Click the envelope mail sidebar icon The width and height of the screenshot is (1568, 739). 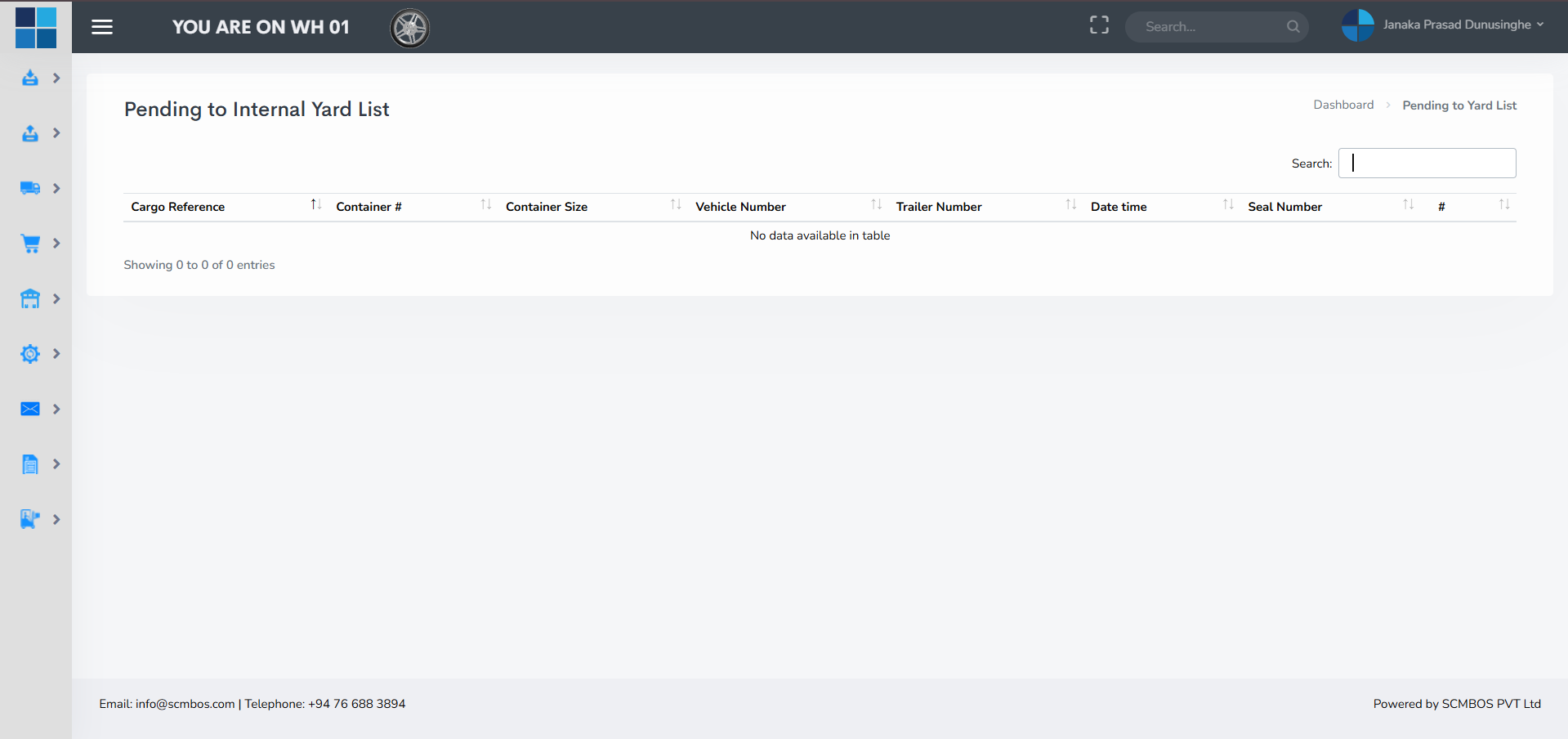tap(30, 410)
